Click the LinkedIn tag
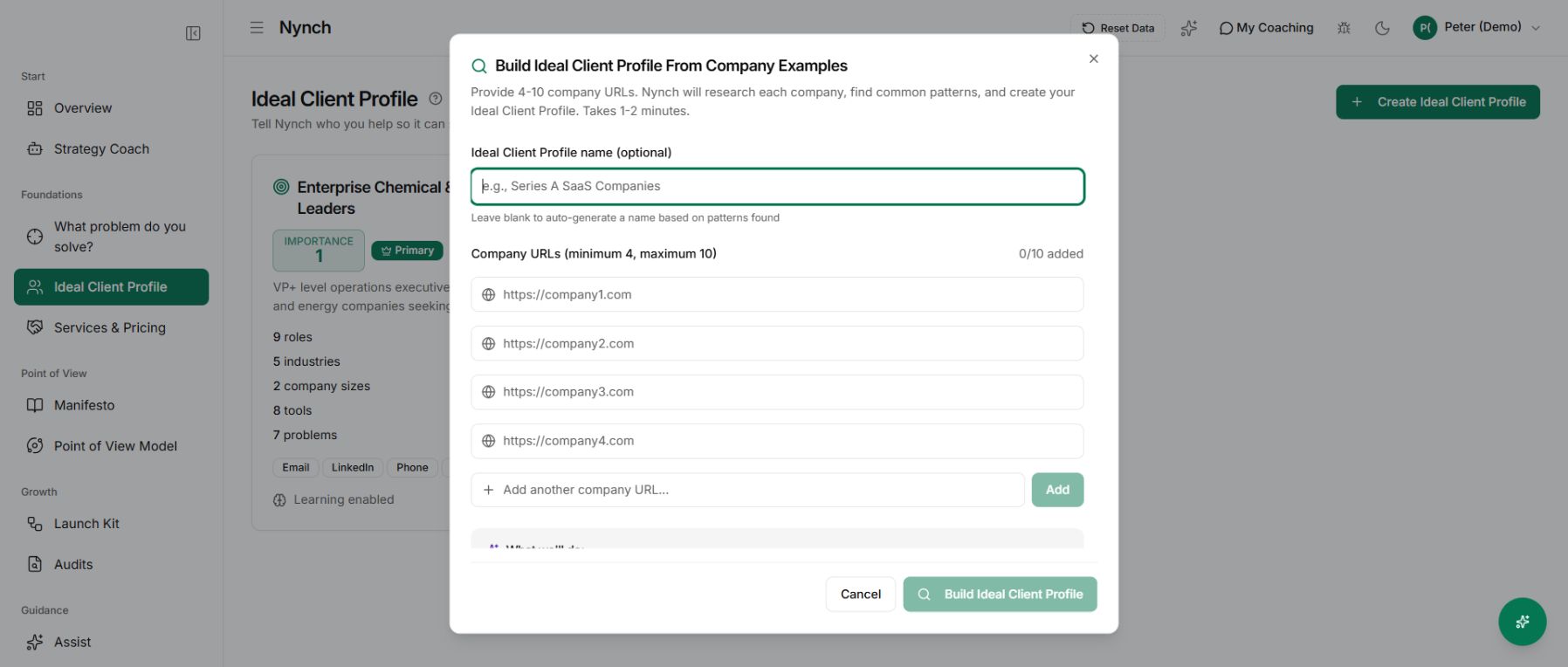 click(x=353, y=468)
